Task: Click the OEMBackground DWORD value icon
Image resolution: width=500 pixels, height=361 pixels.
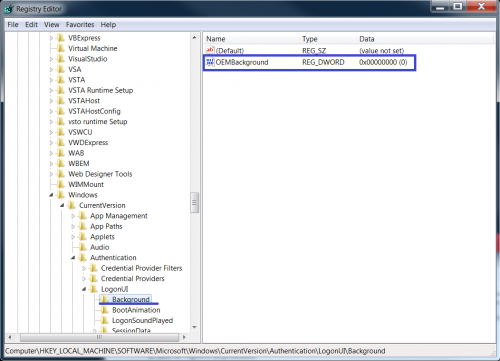Action: point(210,62)
